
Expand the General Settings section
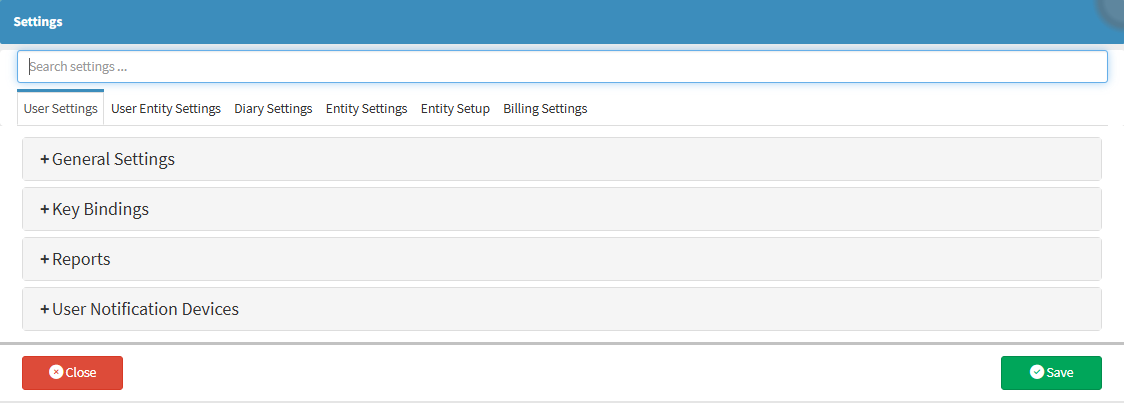coord(562,159)
